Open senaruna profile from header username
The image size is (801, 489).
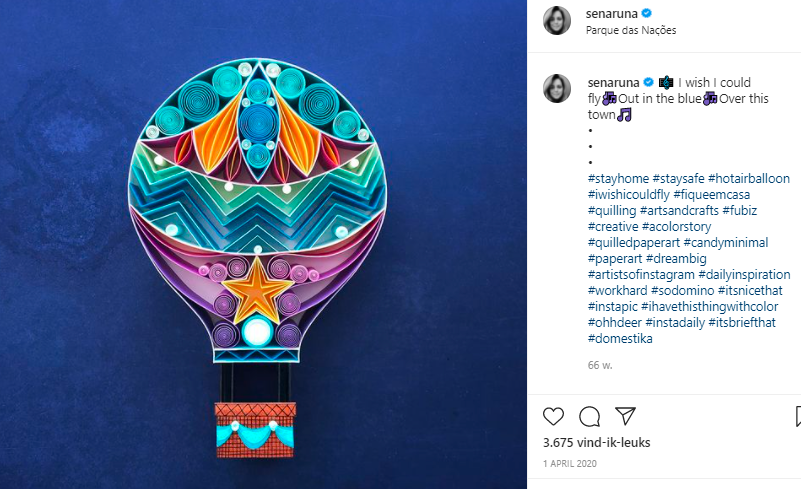pyautogui.click(x=612, y=13)
